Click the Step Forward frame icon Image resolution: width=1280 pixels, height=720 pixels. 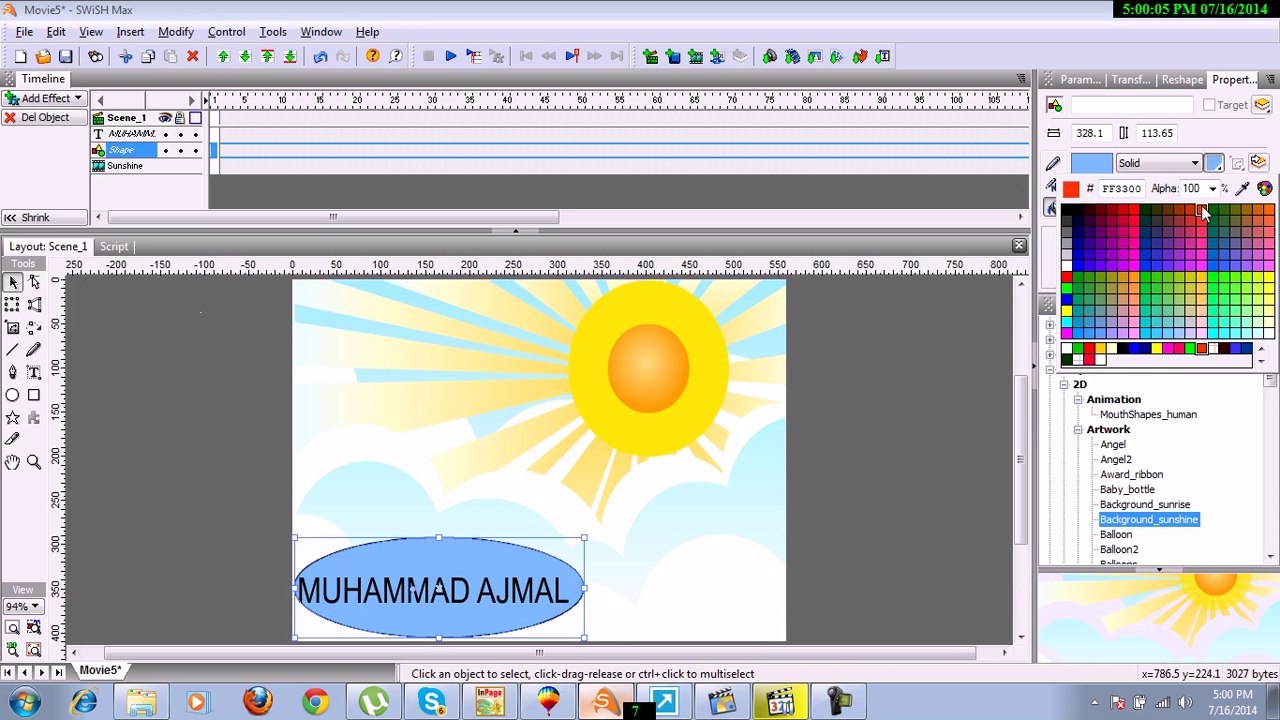(x=594, y=57)
